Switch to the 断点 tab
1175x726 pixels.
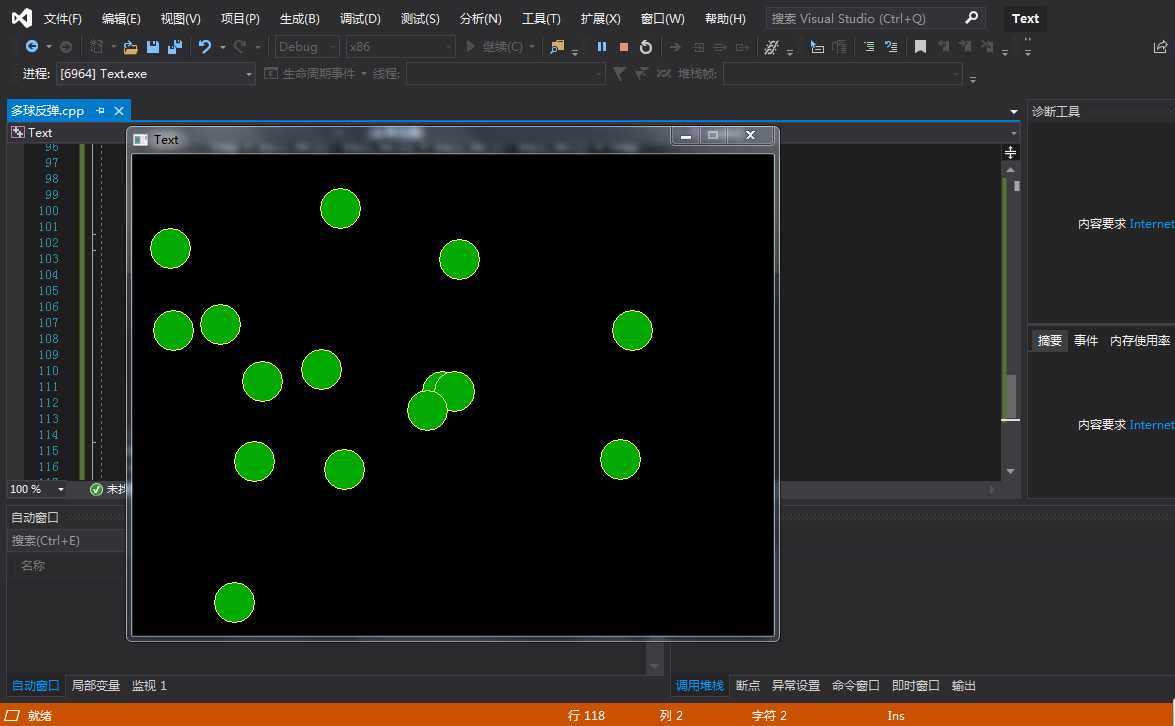tap(747, 686)
